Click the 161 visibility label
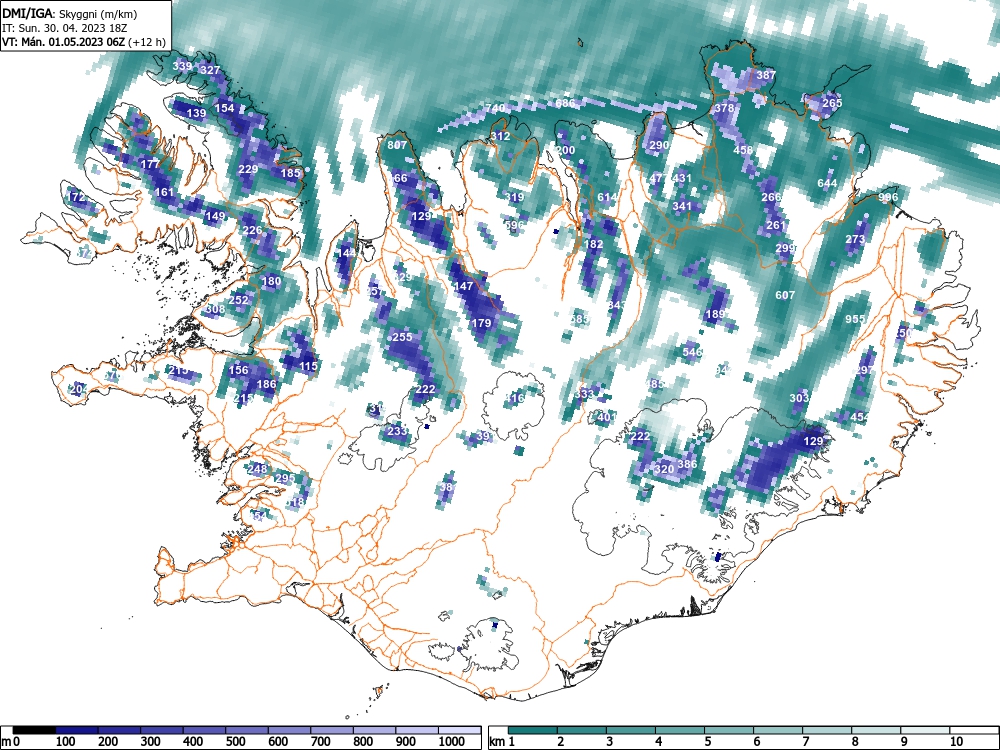 point(164,193)
